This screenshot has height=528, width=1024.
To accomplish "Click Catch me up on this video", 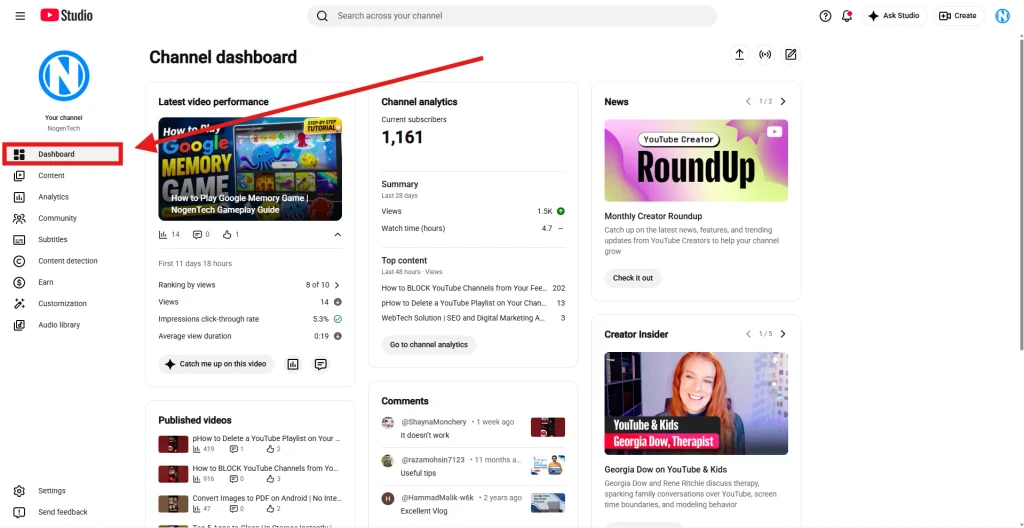I will point(216,364).
